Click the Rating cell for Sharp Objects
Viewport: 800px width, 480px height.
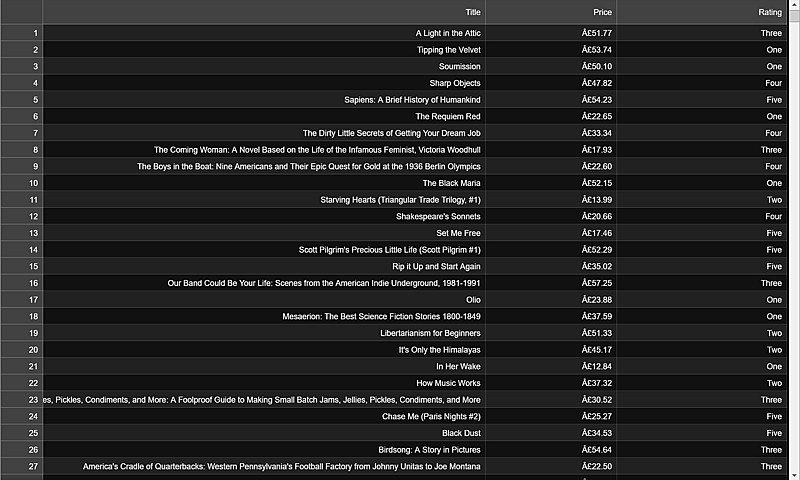click(x=702, y=83)
